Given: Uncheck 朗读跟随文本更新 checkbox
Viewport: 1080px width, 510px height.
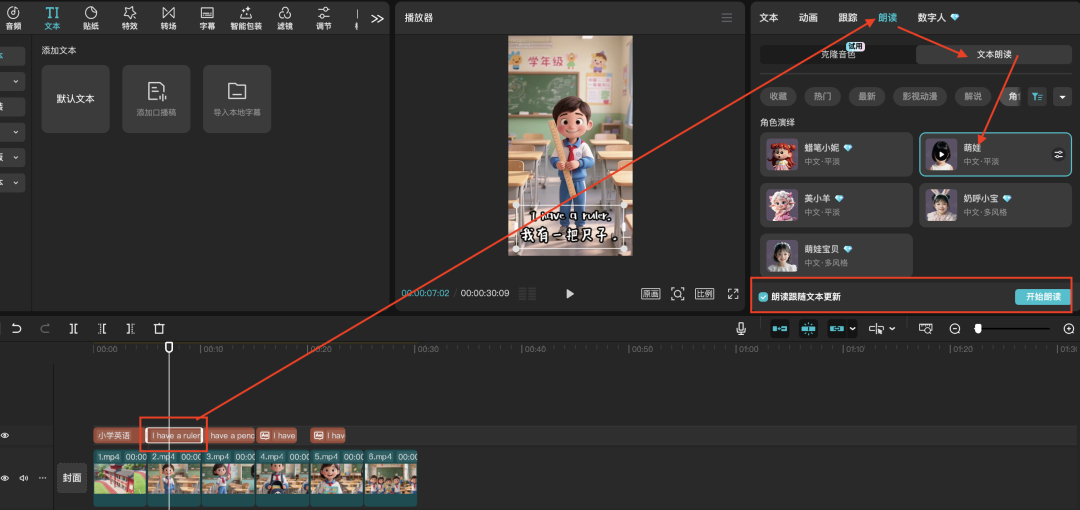Looking at the screenshot, I should (764, 297).
